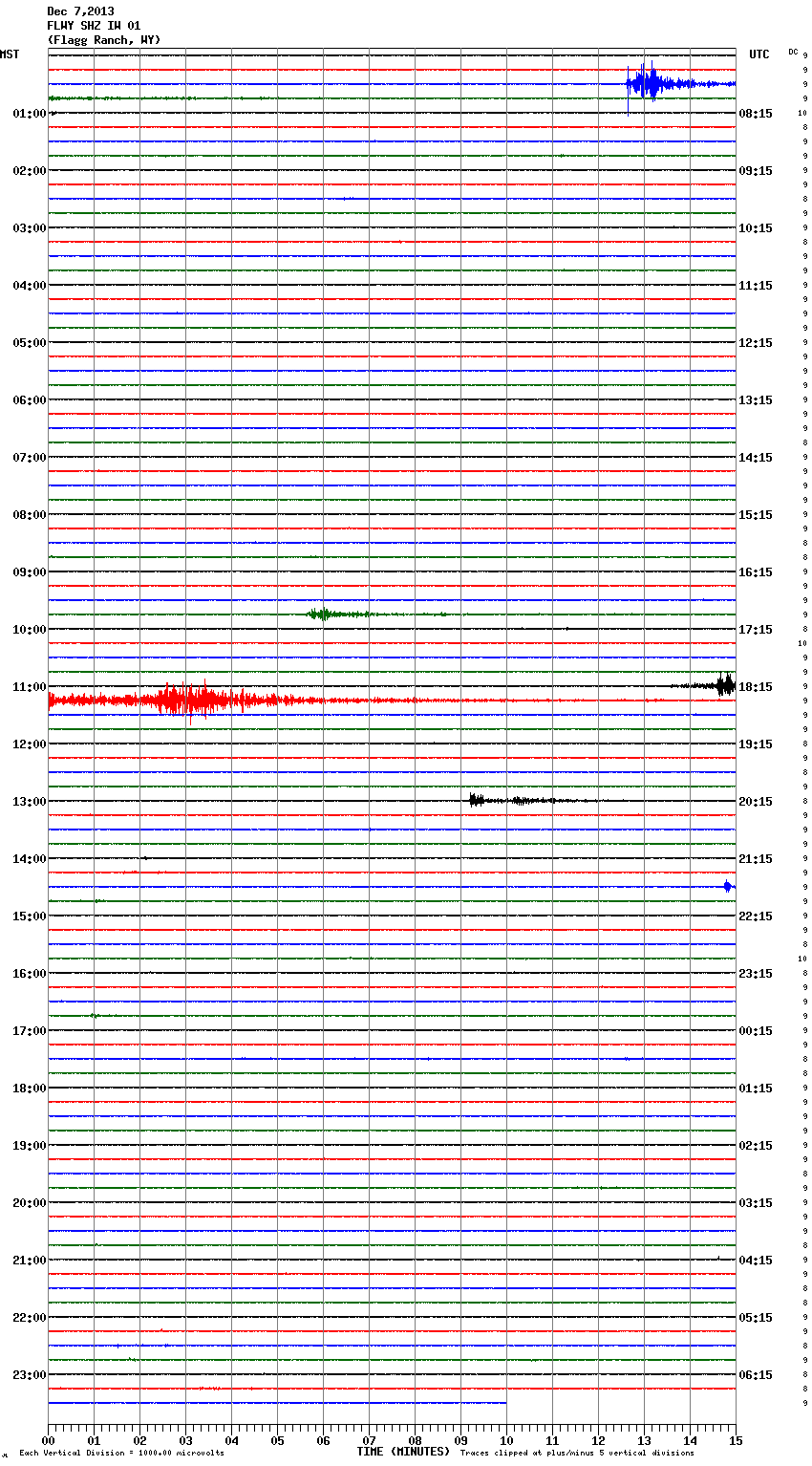Click the '16:15' UTC row label

pyautogui.click(x=756, y=572)
